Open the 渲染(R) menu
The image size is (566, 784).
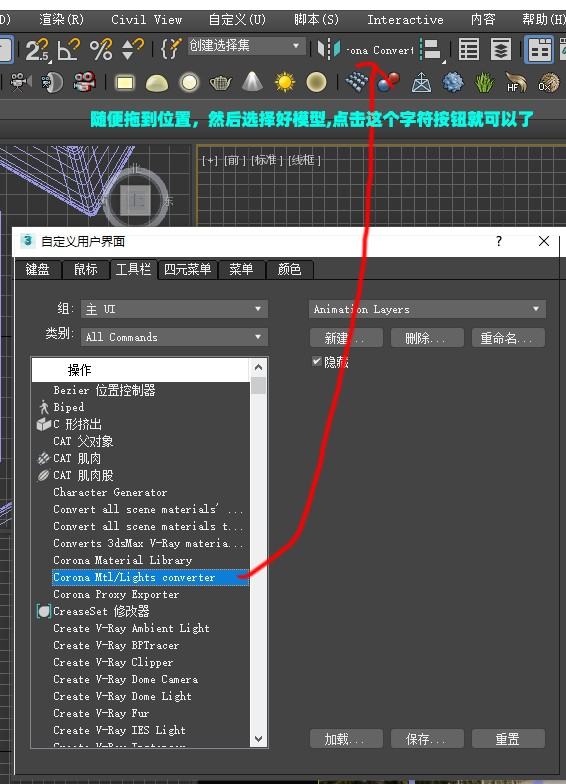coord(62,20)
